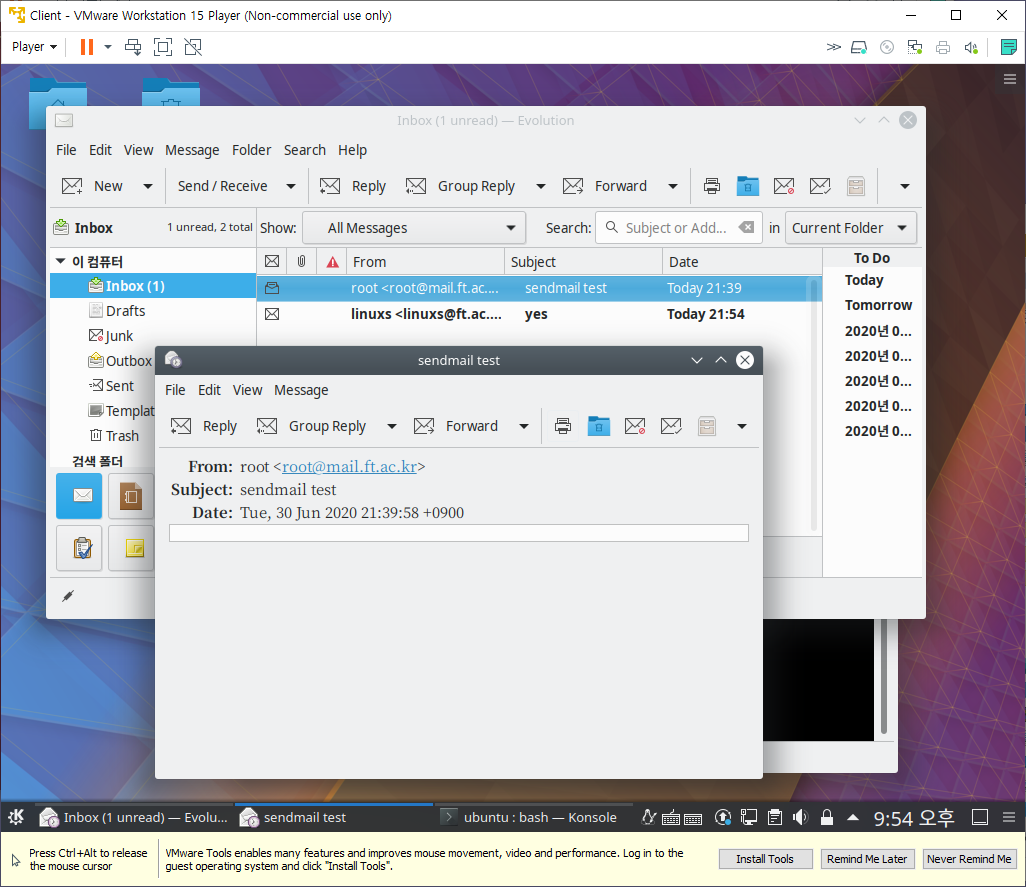This screenshot has height=887, width=1026.
Task: Open Message menu in sendmail test window
Action: (x=301, y=391)
